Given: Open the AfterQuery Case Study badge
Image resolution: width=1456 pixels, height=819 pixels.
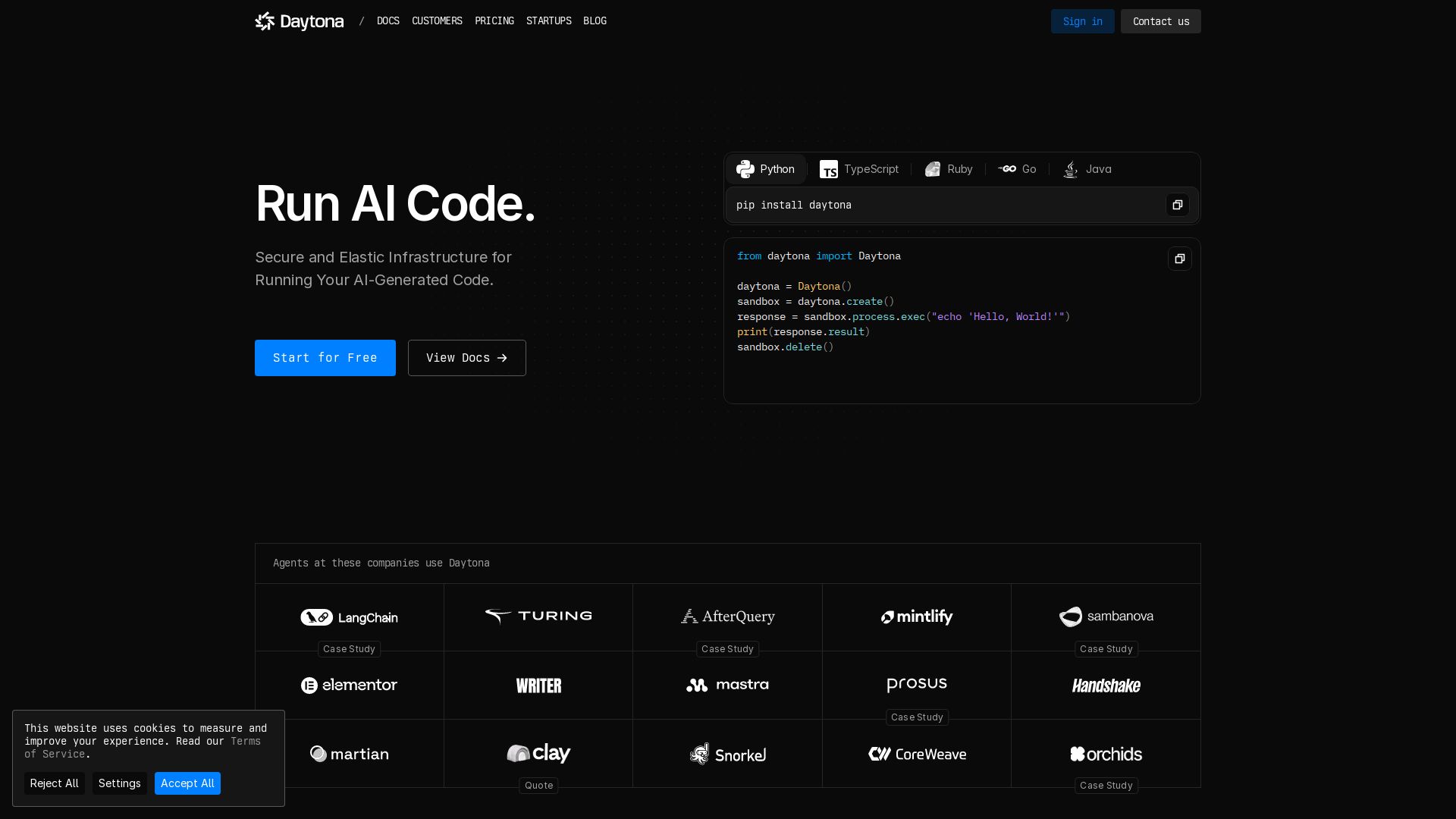Looking at the screenshot, I should [728, 649].
